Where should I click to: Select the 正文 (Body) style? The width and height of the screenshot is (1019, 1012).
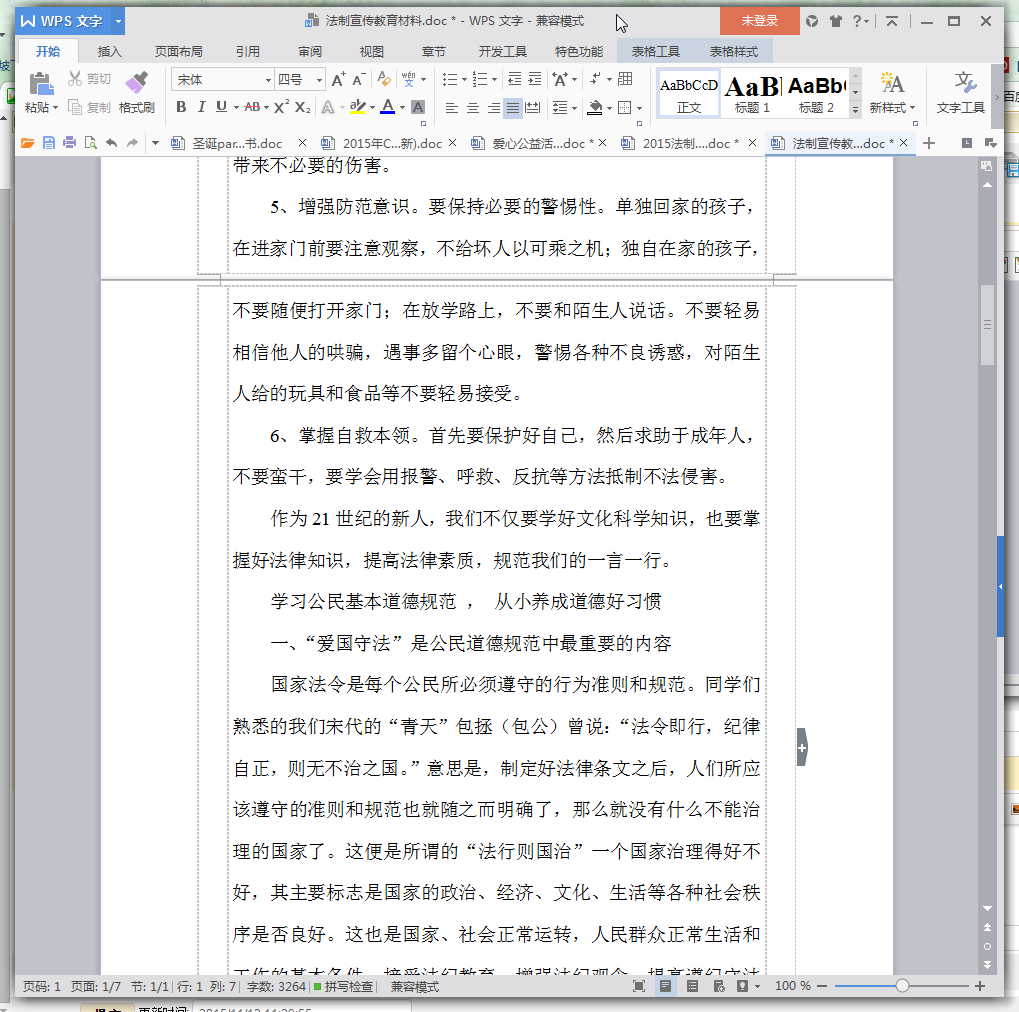point(689,94)
